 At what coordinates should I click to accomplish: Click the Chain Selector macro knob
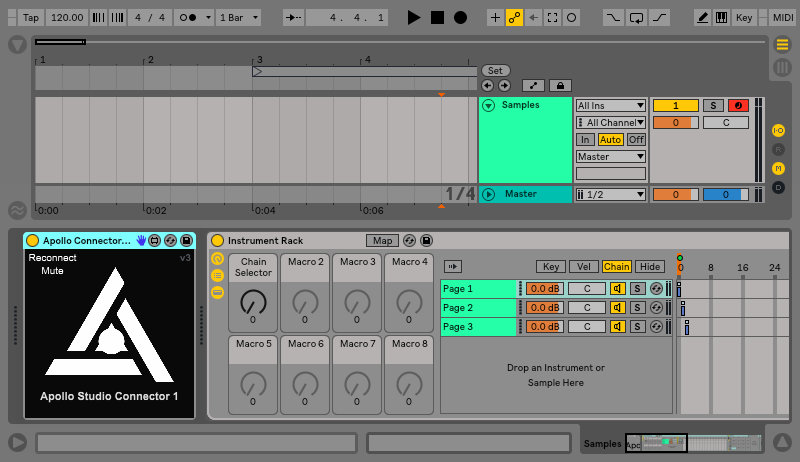coord(253,300)
